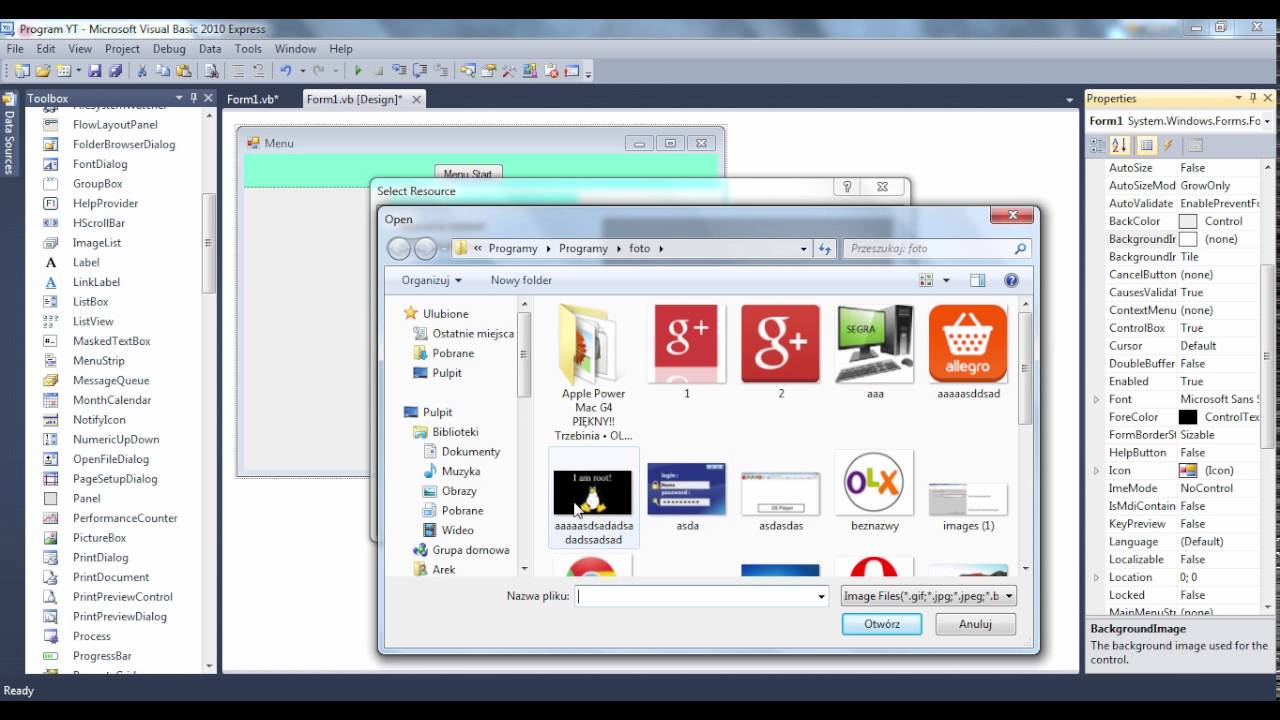Open the Tools menu
The image size is (1280, 720).
[x=248, y=48]
